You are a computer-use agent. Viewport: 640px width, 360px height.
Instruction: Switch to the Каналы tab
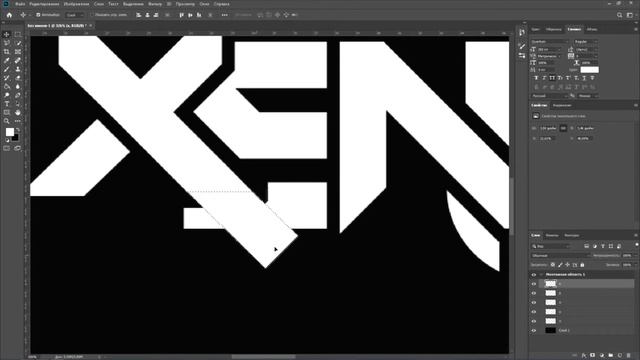tap(552, 236)
